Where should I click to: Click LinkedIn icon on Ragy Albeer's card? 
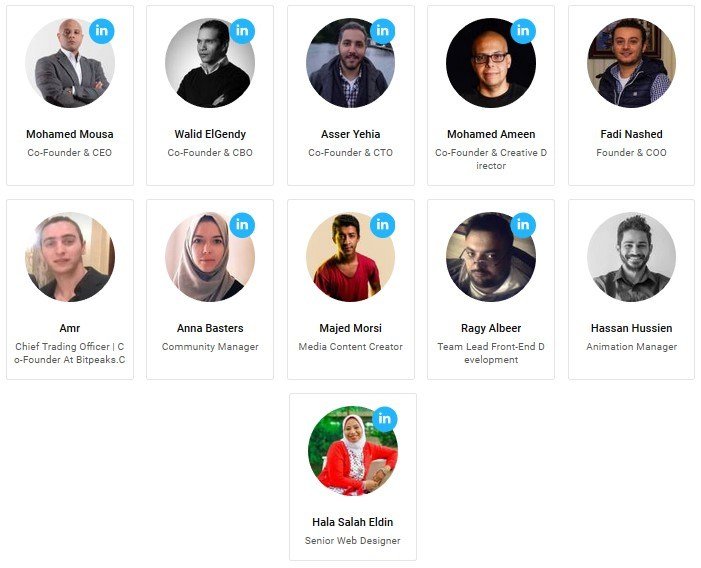coord(523,225)
